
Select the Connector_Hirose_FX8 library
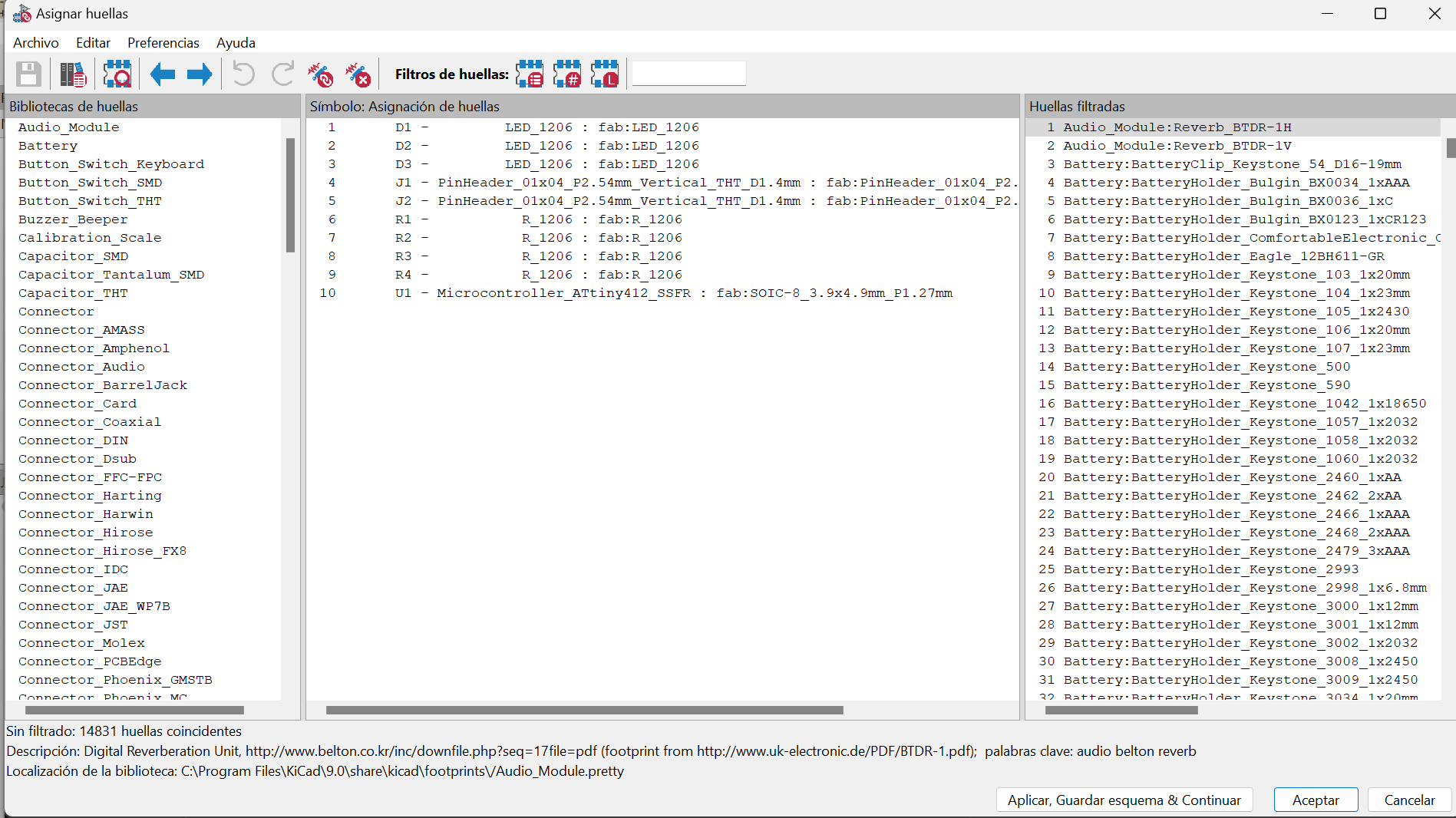(103, 551)
